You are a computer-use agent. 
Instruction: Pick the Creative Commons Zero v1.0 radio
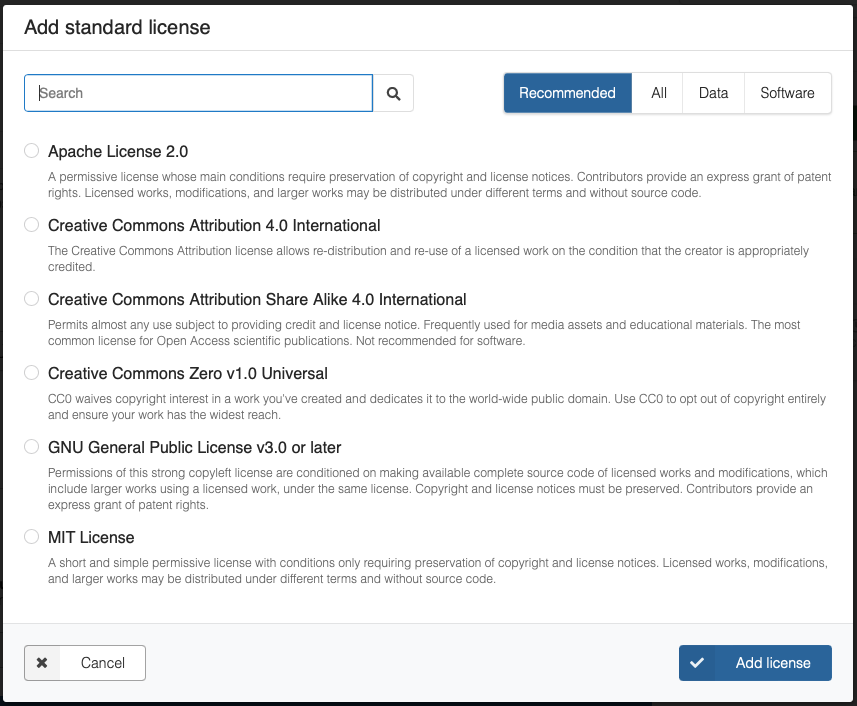pyautogui.click(x=32, y=373)
